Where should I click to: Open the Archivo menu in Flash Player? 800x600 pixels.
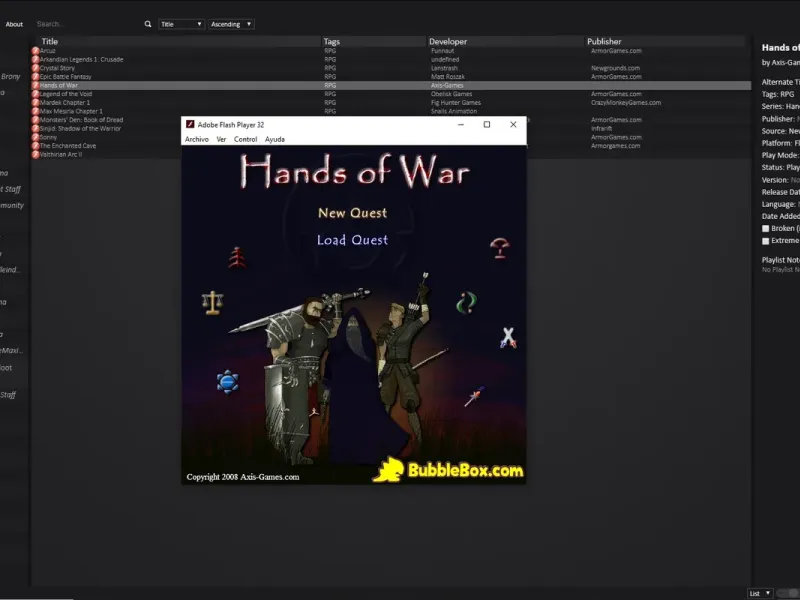tap(197, 139)
